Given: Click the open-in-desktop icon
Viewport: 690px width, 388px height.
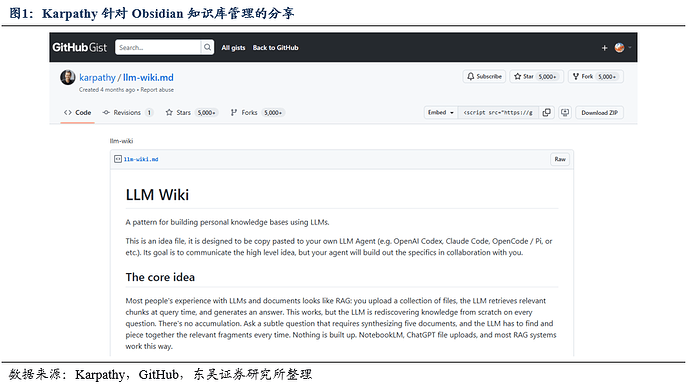Looking at the screenshot, I should pos(565,113).
